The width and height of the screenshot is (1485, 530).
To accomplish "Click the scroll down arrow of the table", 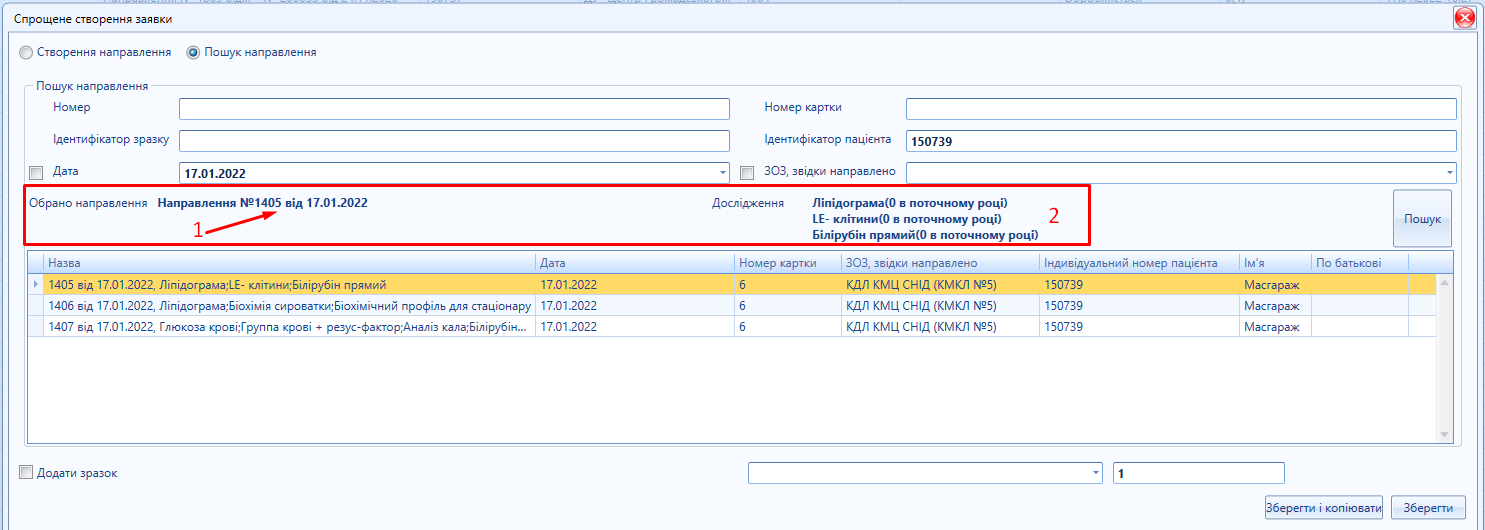I will click(x=1444, y=434).
